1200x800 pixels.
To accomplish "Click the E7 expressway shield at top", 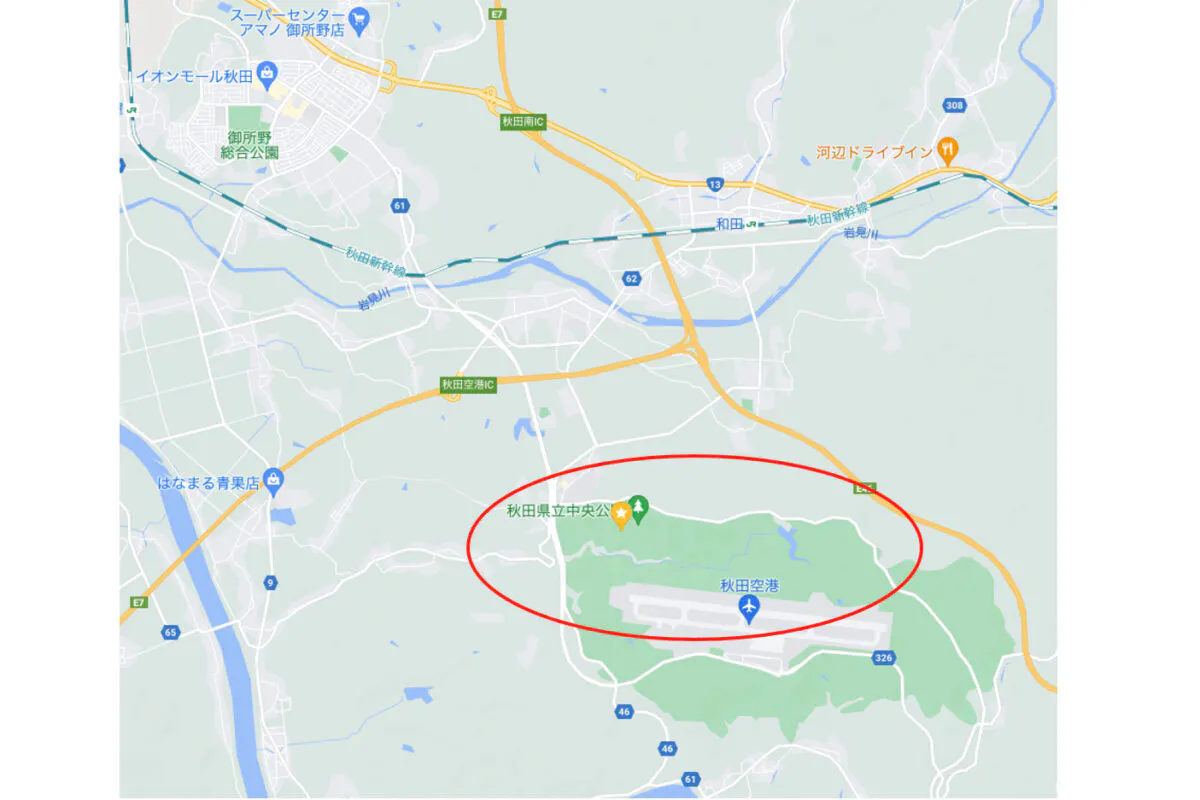I will click(496, 15).
